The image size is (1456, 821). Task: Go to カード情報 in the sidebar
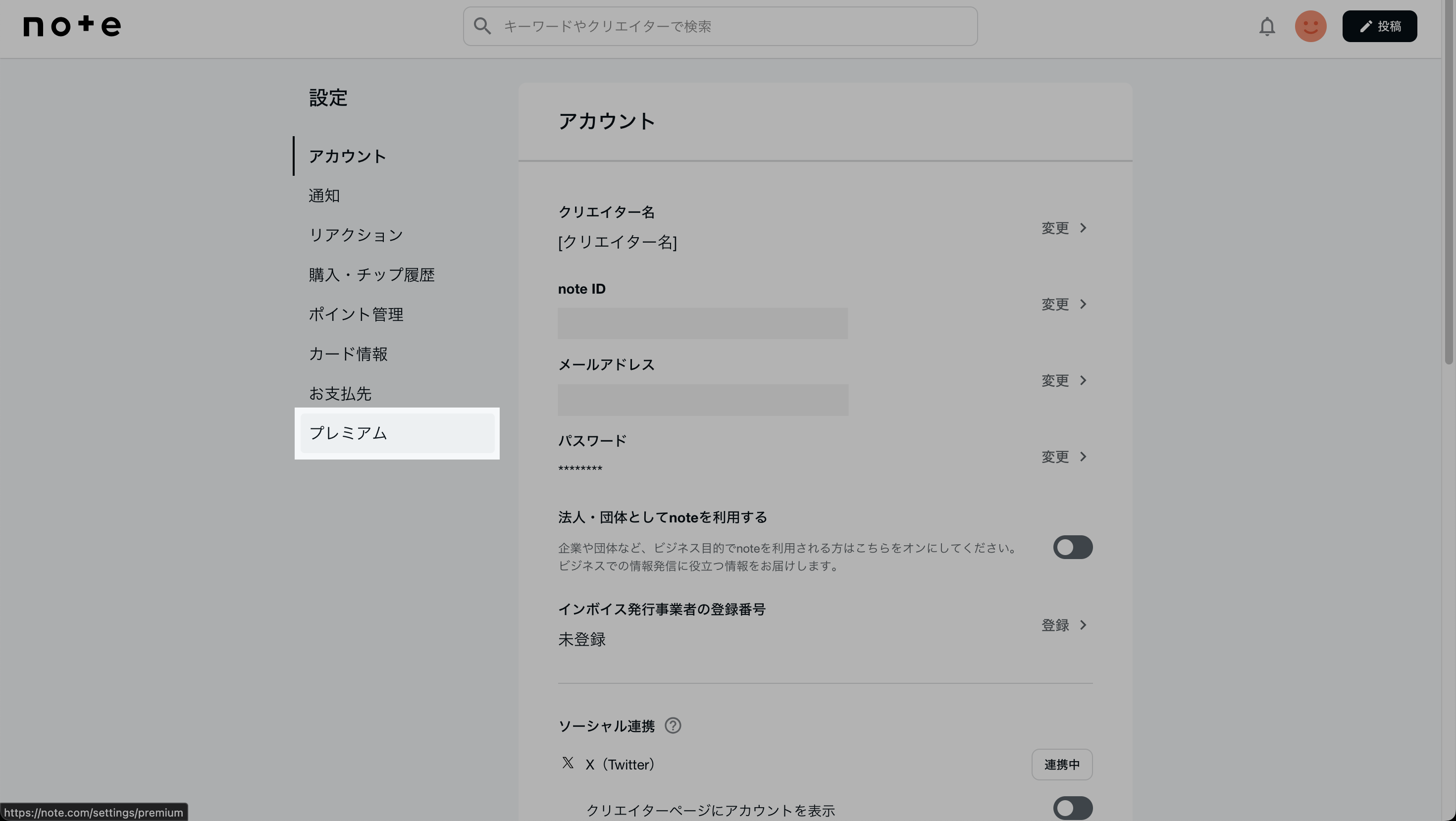click(x=348, y=354)
